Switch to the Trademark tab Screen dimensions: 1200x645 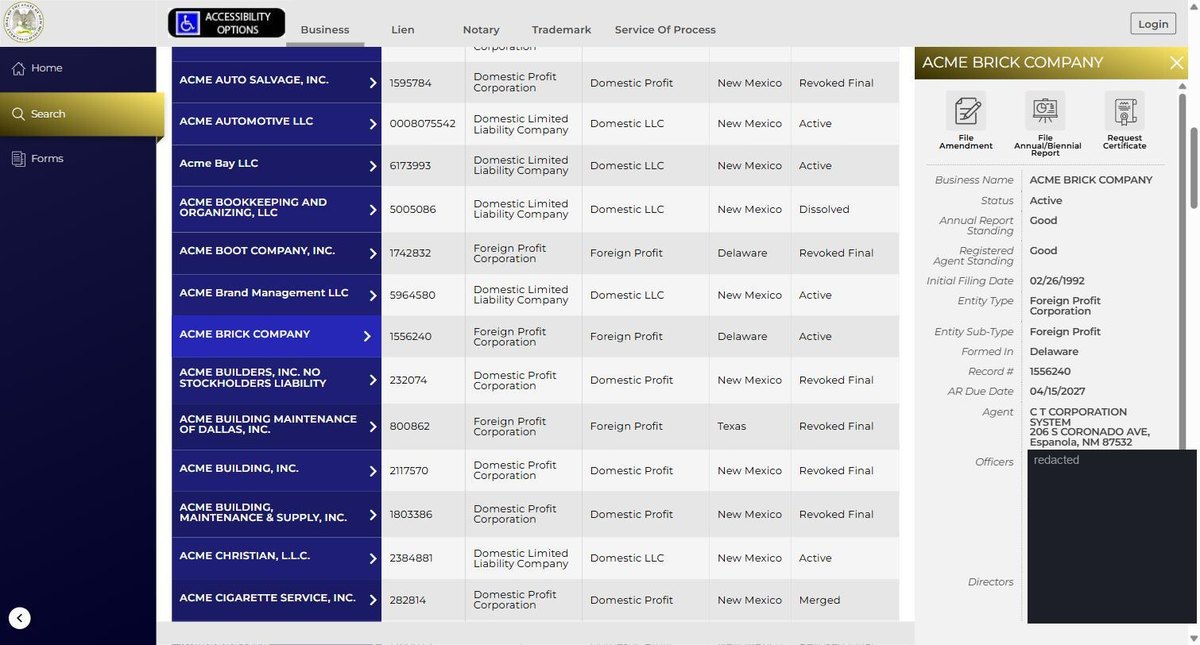click(x=562, y=30)
